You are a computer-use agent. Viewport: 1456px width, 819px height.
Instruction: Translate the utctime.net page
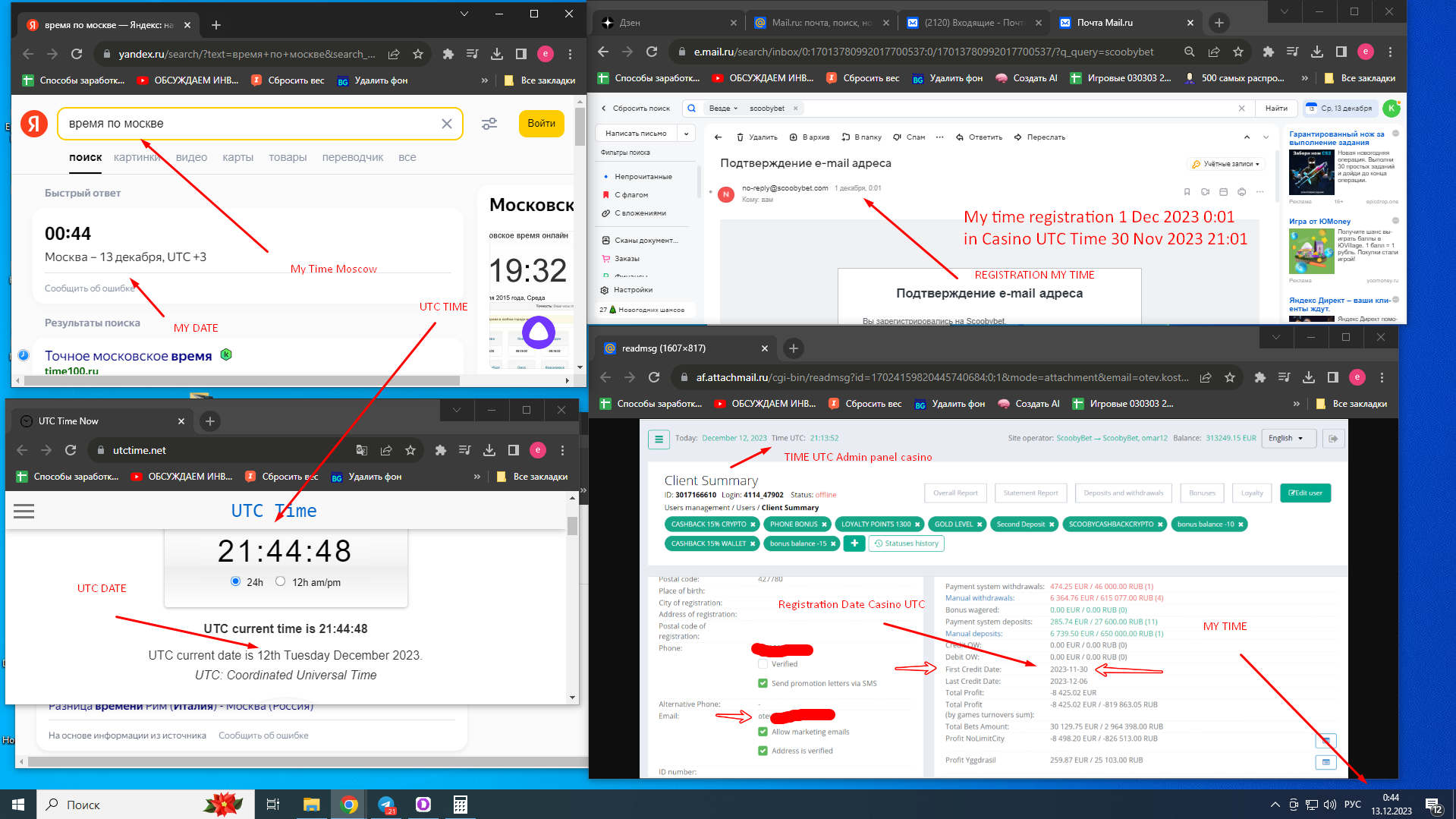(x=362, y=450)
